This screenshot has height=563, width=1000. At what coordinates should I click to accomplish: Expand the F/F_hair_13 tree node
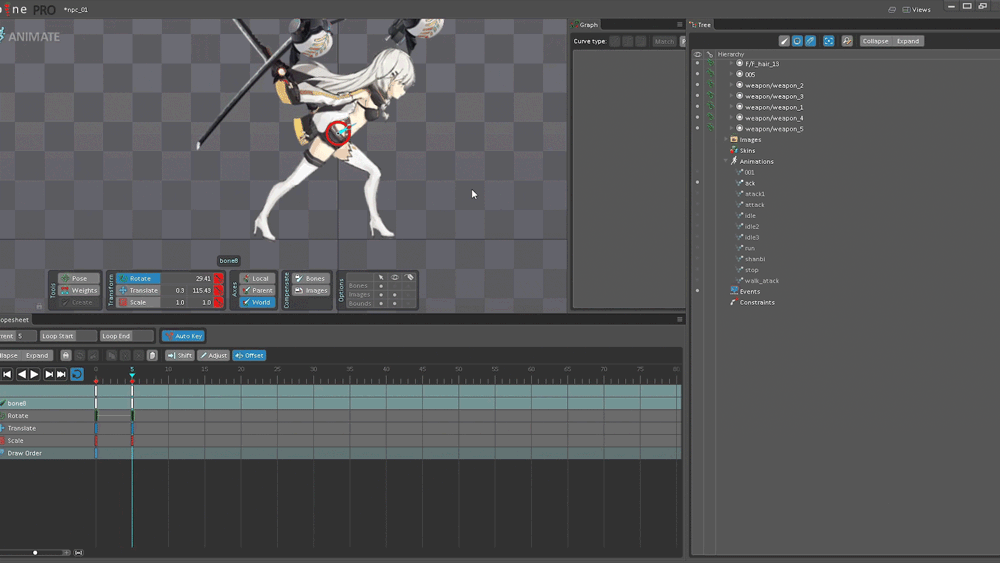pyautogui.click(x=732, y=63)
